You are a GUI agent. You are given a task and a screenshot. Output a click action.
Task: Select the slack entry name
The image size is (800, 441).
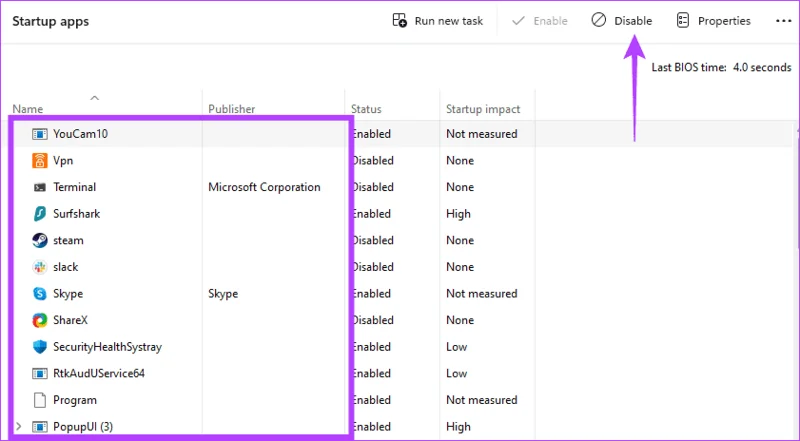(66, 267)
